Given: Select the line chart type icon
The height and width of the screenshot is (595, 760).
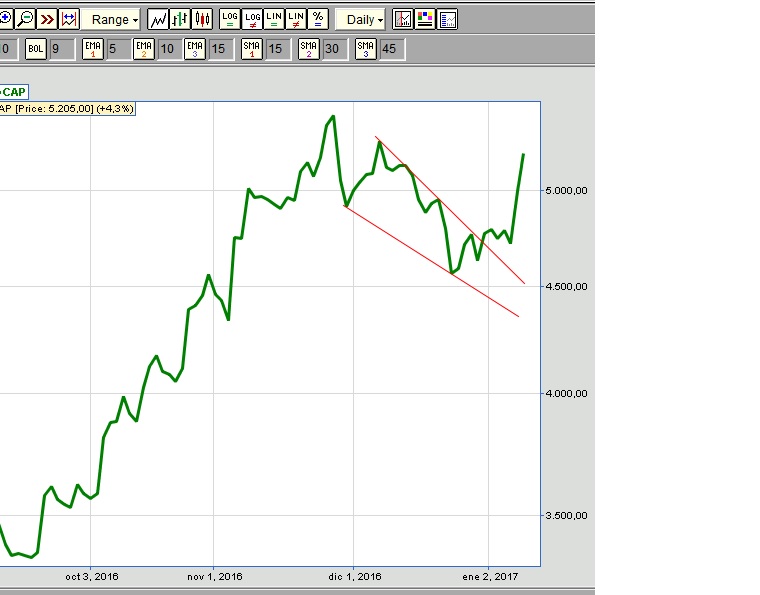Looking at the screenshot, I should click(158, 19).
